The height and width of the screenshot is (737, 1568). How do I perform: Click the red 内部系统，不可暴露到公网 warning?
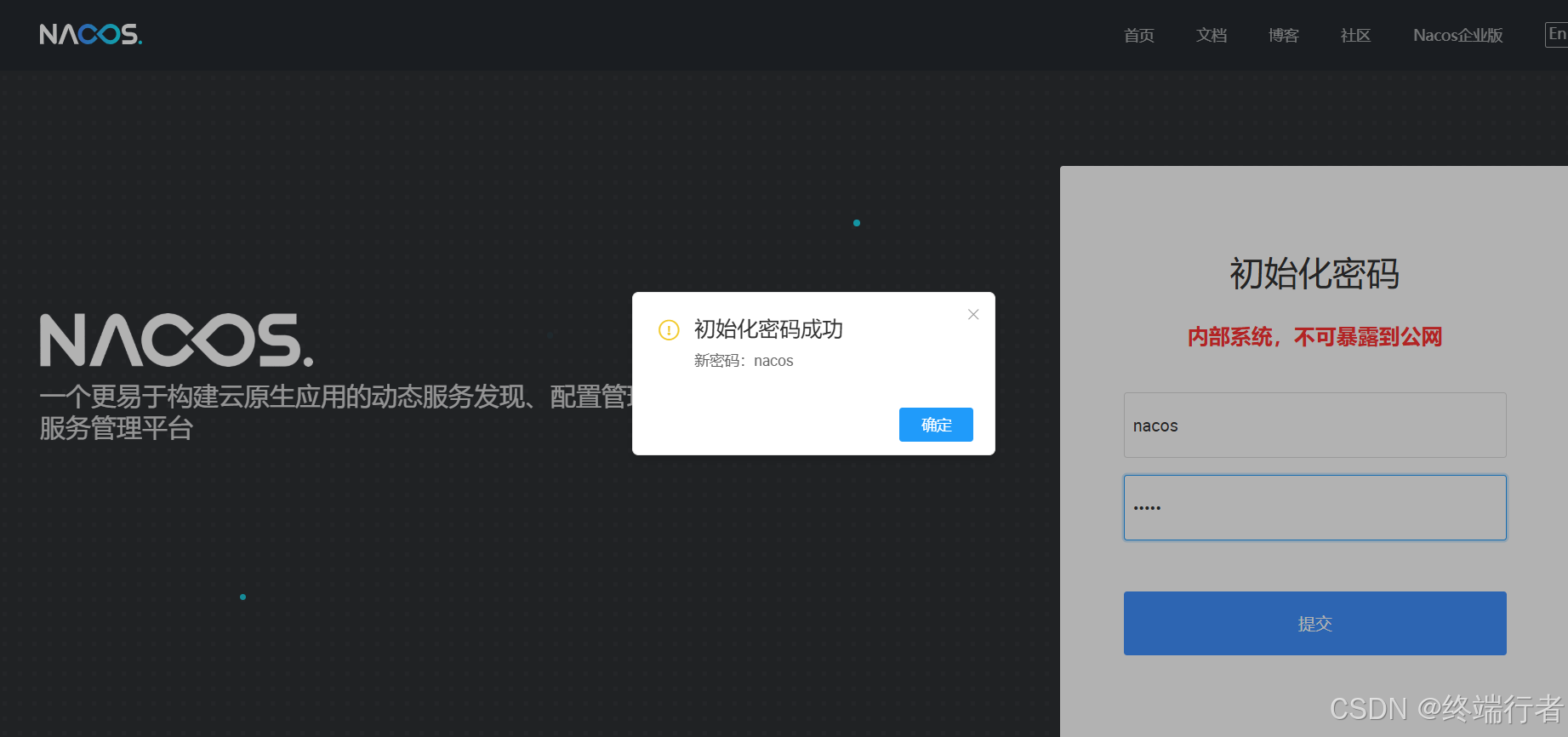1314,337
